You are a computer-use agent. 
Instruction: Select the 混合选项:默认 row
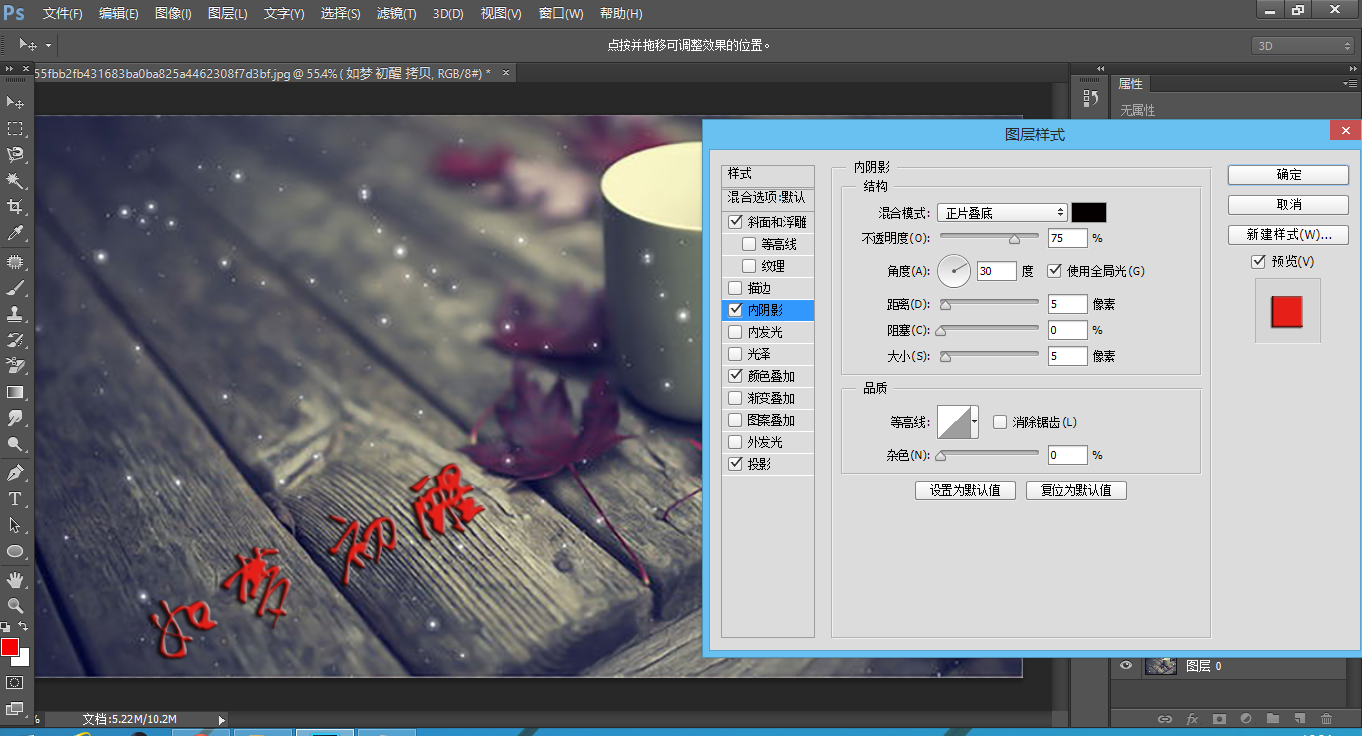tap(768, 198)
